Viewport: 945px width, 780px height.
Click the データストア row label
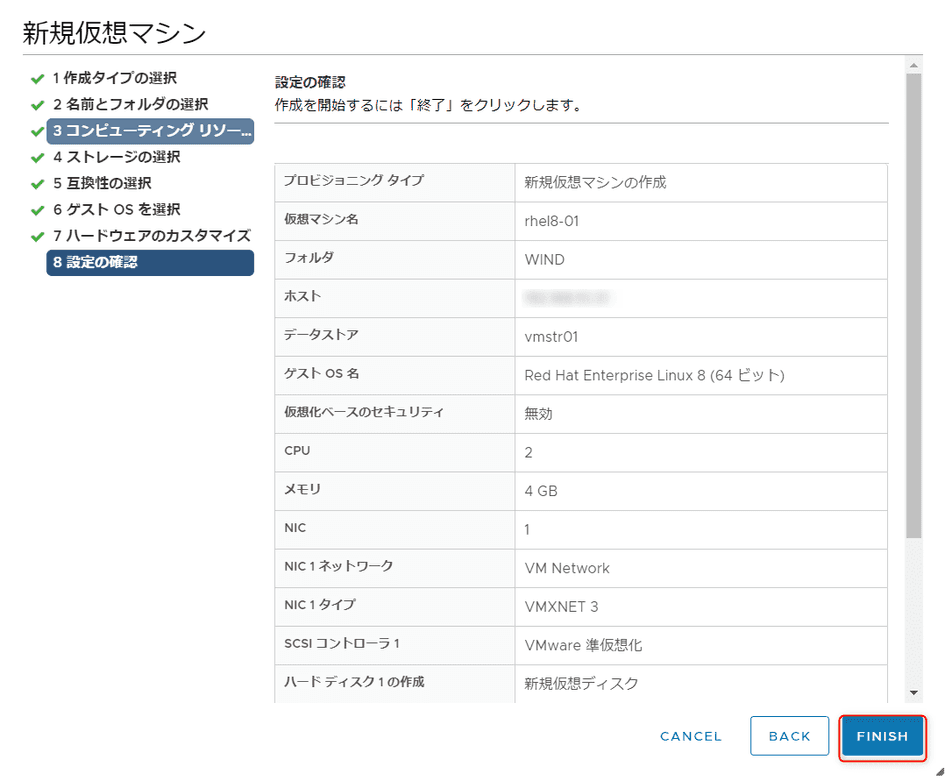321,335
